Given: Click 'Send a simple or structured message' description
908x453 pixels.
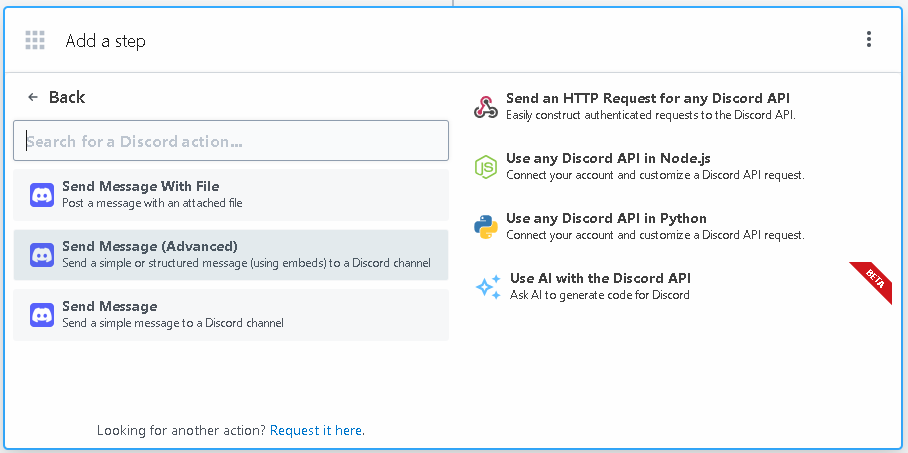Looking at the screenshot, I should point(246,263).
